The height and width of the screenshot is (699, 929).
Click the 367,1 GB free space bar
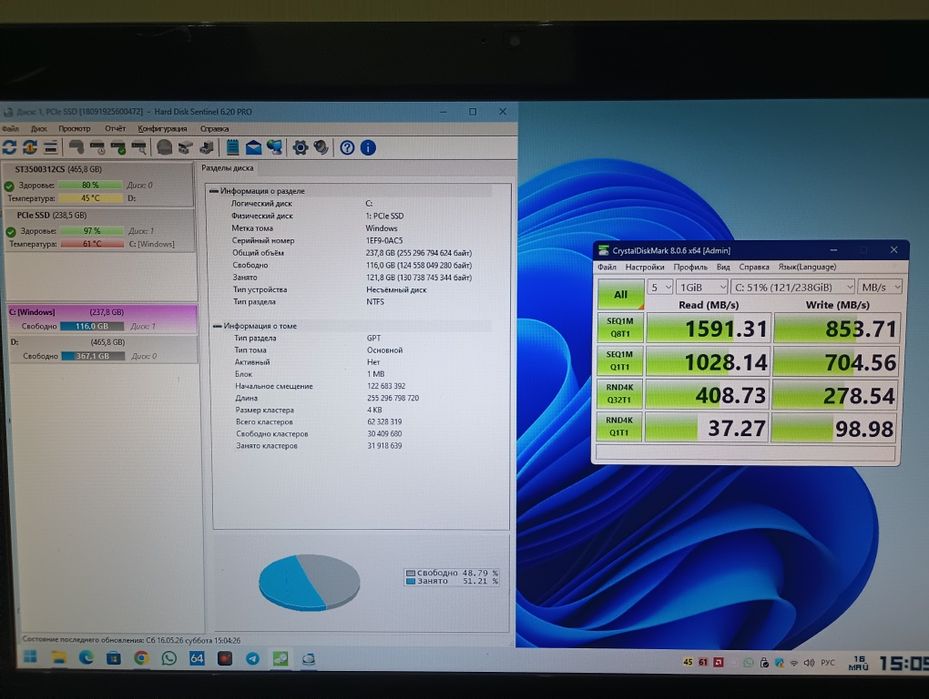tap(92, 356)
